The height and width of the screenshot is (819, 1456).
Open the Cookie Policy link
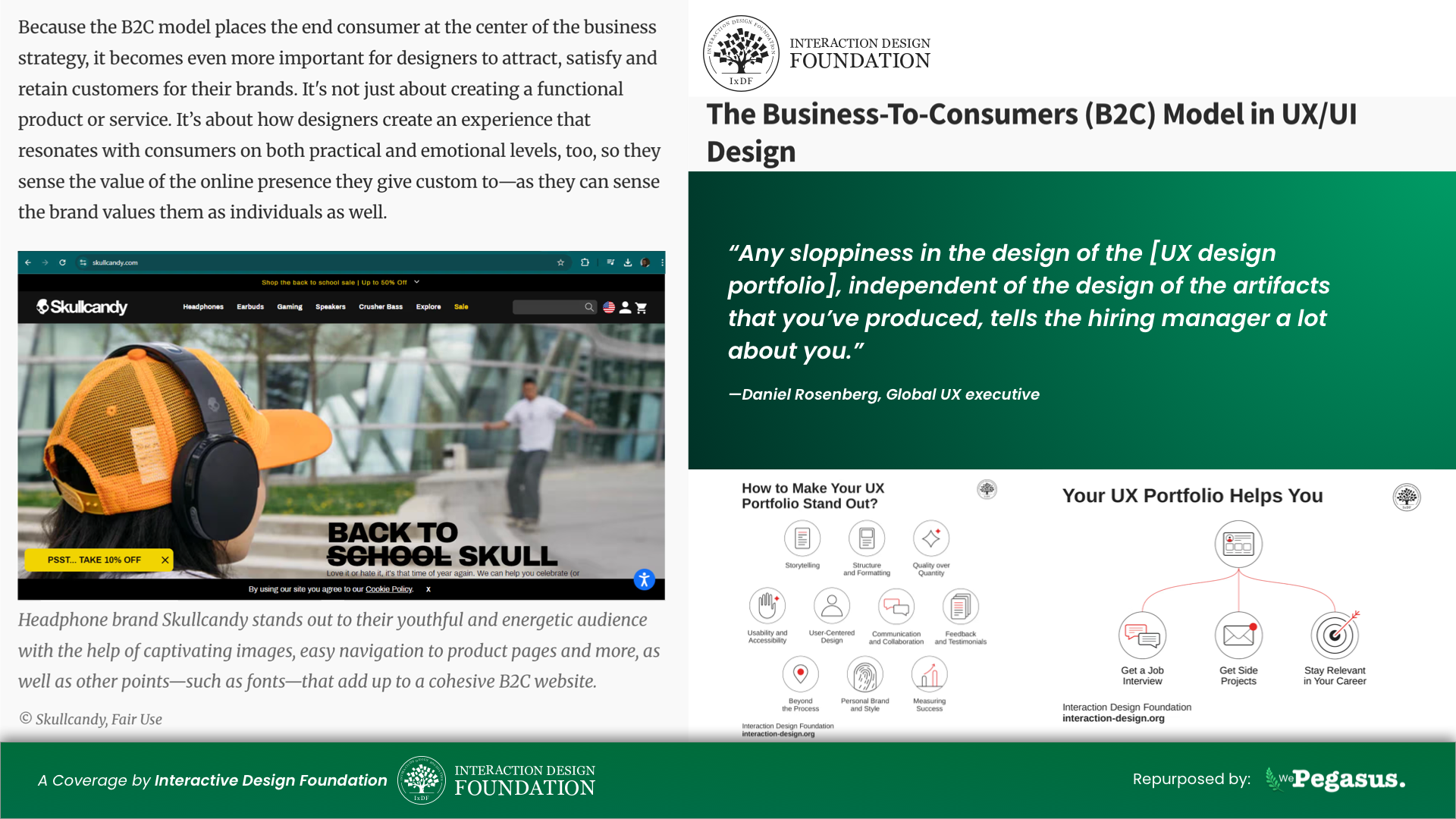pyautogui.click(x=389, y=589)
